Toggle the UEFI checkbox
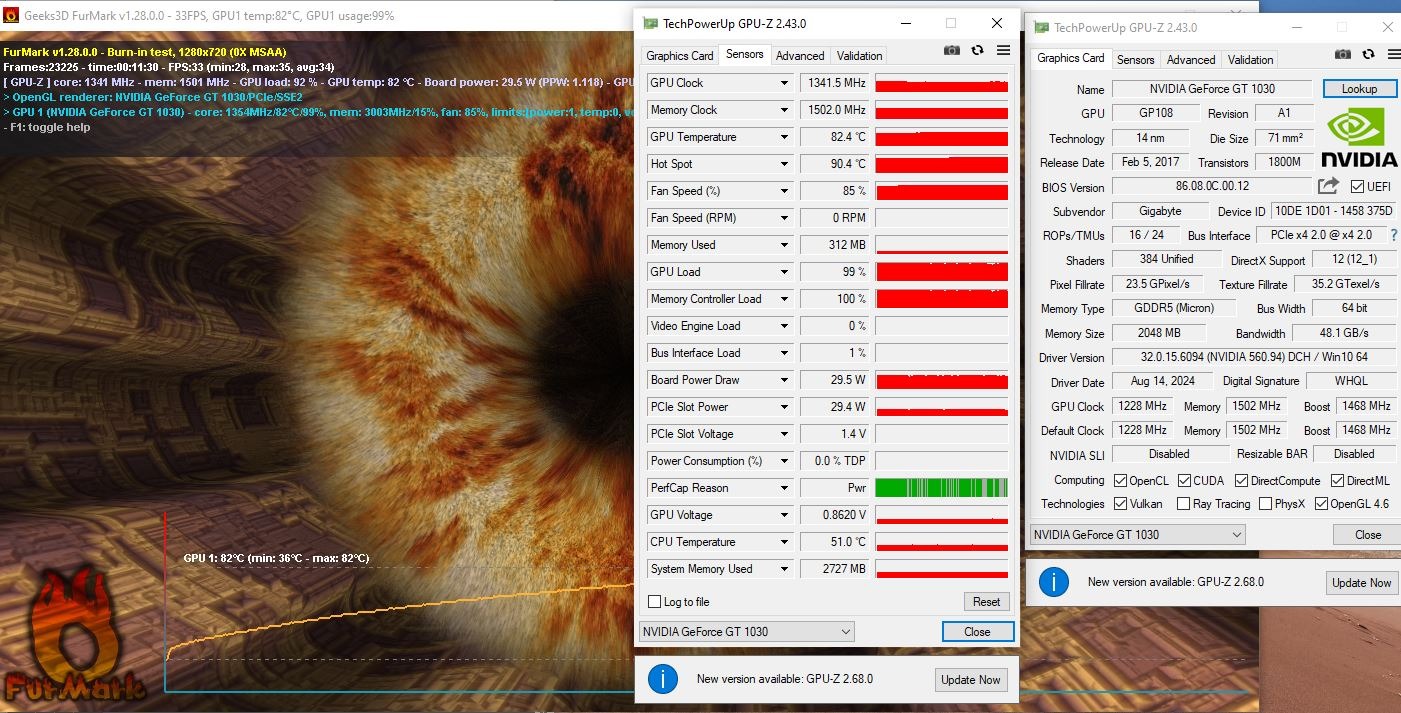The height and width of the screenshot is (713, 1401). 1357,187
